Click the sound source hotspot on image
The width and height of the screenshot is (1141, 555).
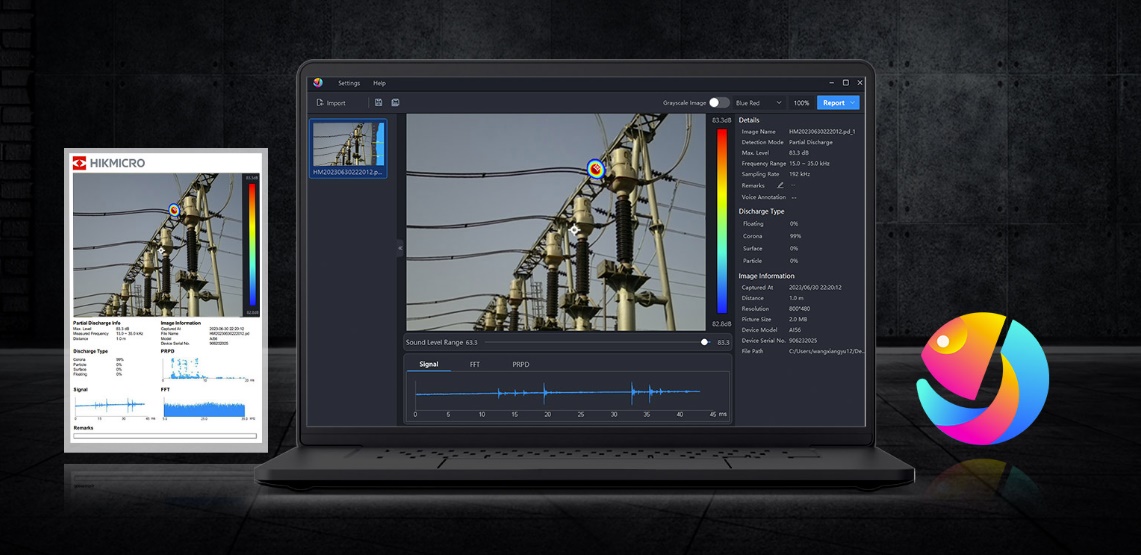(595, 169)
